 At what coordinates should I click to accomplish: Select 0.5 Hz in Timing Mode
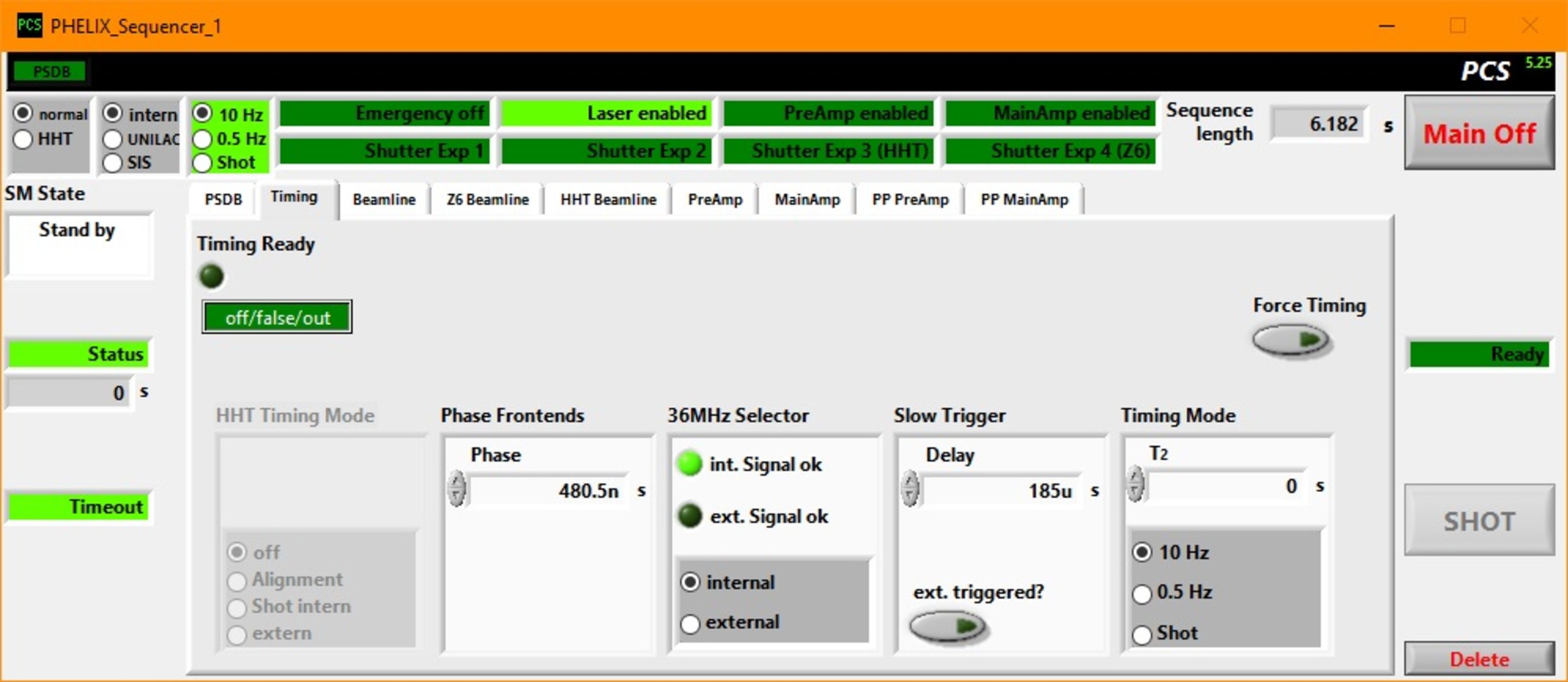tap(1142, 593)
